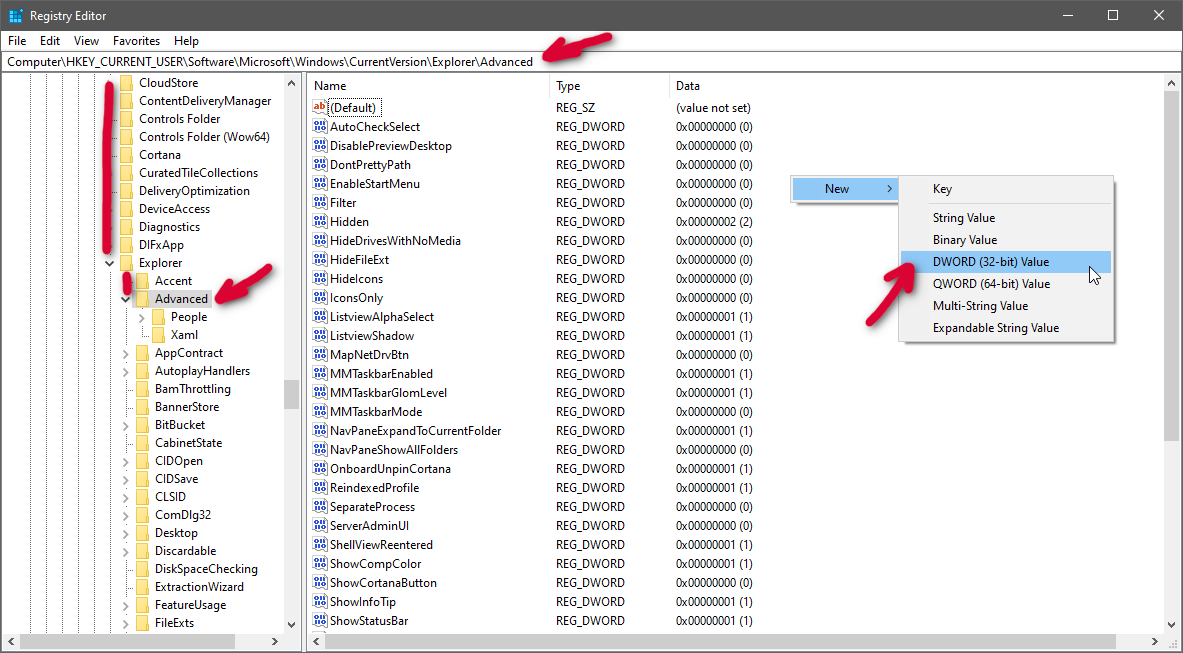Select the HideIcons value name
1183x653 pixels.
pos(356,279)
